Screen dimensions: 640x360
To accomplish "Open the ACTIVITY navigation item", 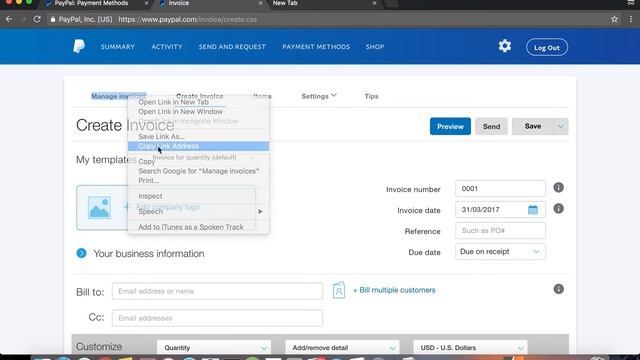I will pos(167,47).
